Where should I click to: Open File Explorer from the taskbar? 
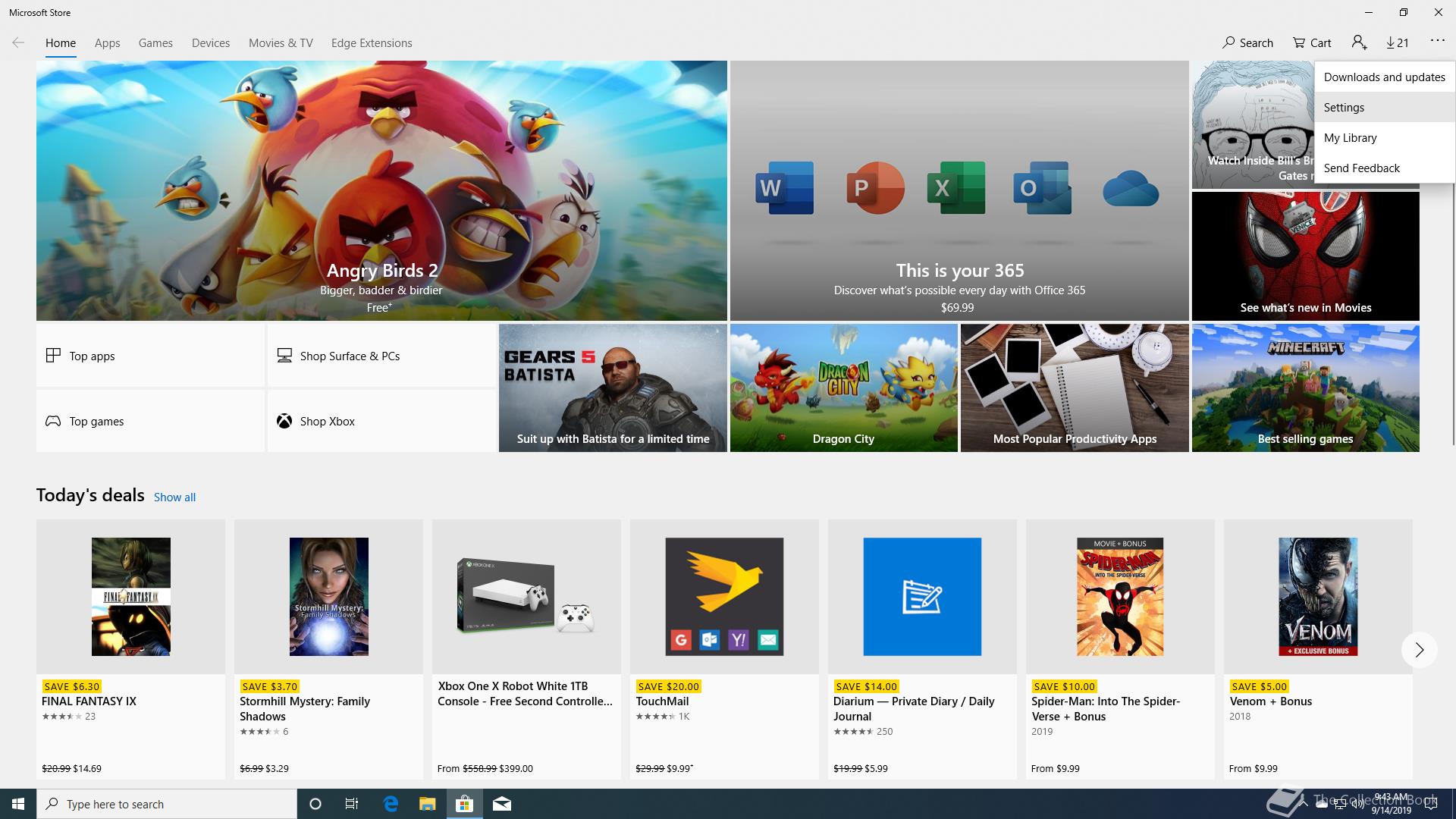pyautogui.click(x=428, y=804)
